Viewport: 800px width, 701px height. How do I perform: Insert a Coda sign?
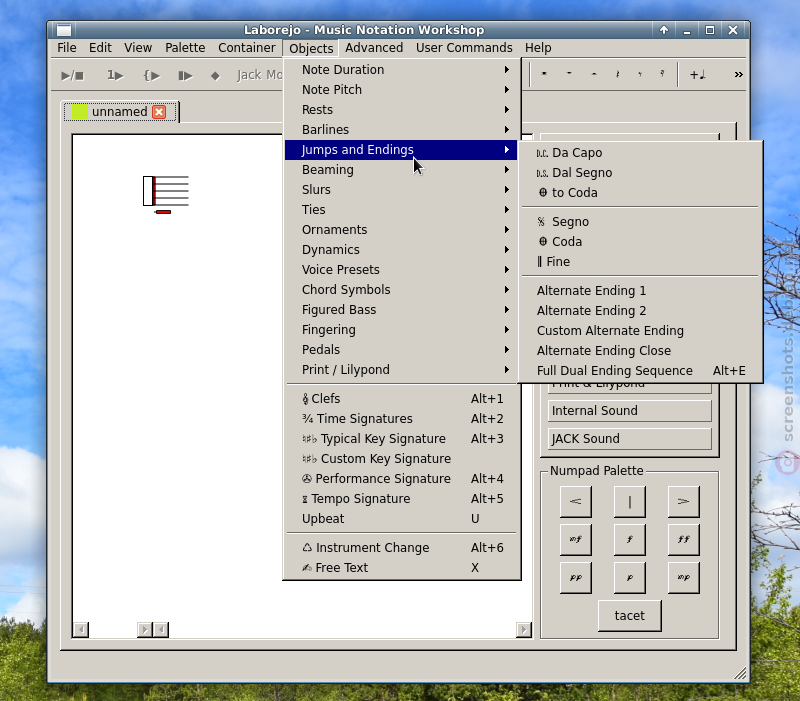click(x=640, y=241)
